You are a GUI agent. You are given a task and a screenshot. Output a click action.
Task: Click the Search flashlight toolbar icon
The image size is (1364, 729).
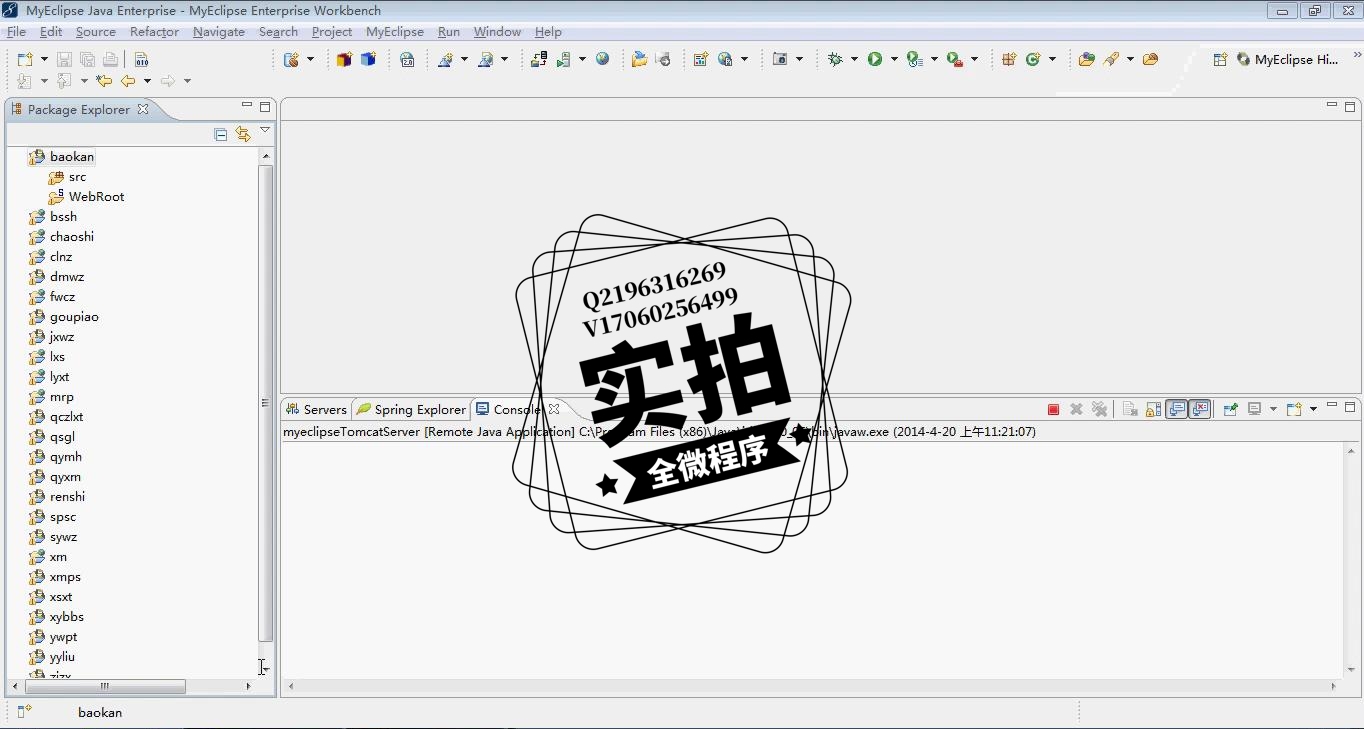pyautogui.click(x=1111, y=59)
